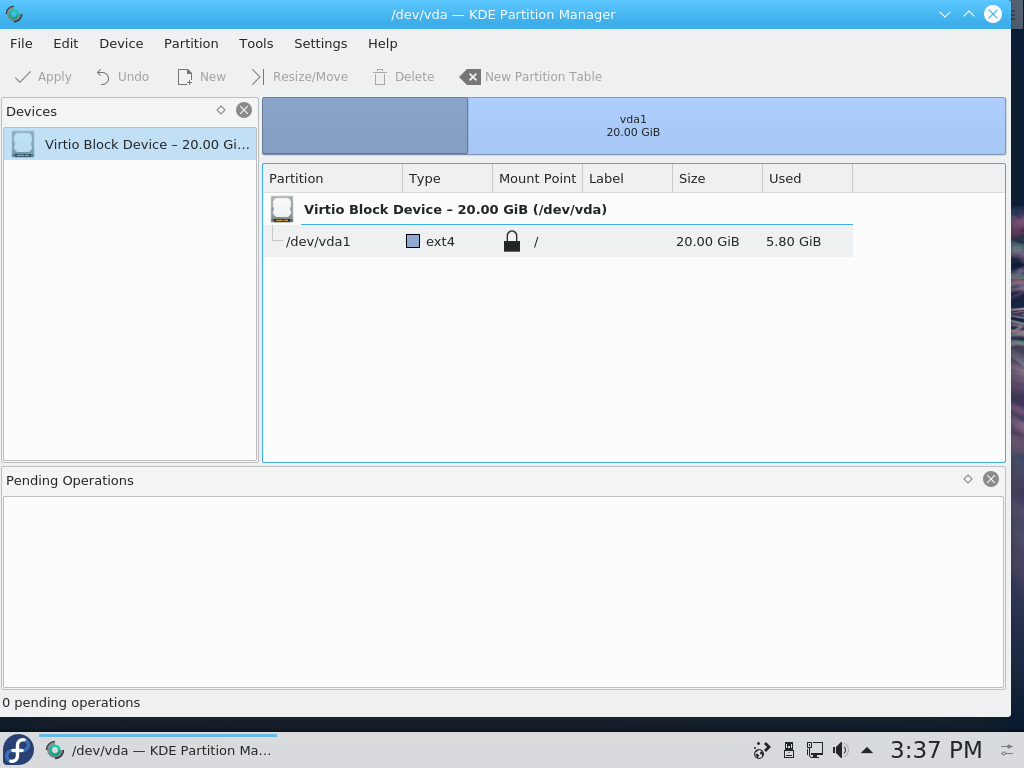Open the Partition menu
Screen dimensions: 1024x768
pyautogui.click(x=191, y=44)
